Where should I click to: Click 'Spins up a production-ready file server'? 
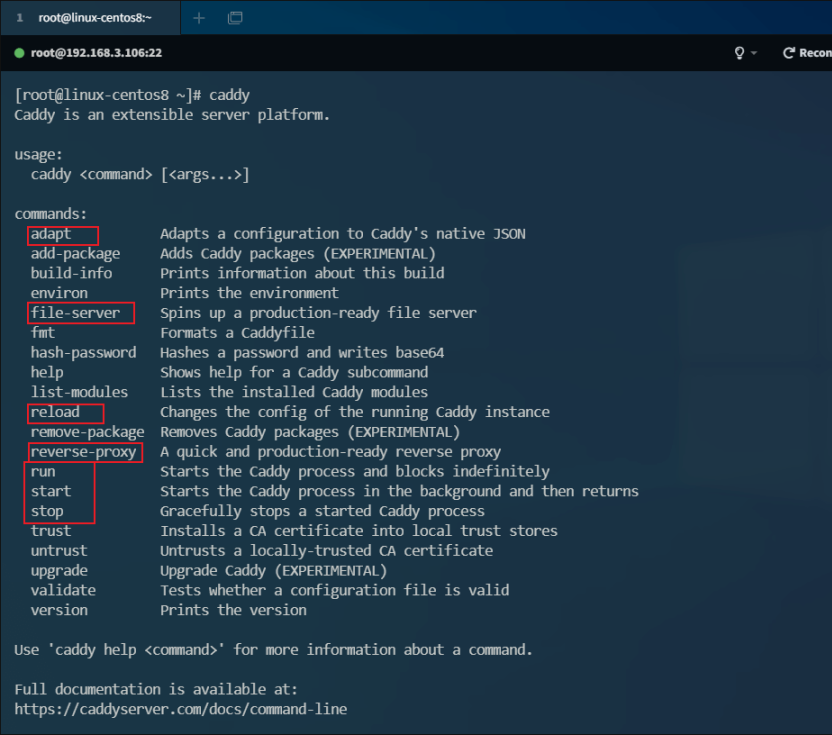coord(318,313)
